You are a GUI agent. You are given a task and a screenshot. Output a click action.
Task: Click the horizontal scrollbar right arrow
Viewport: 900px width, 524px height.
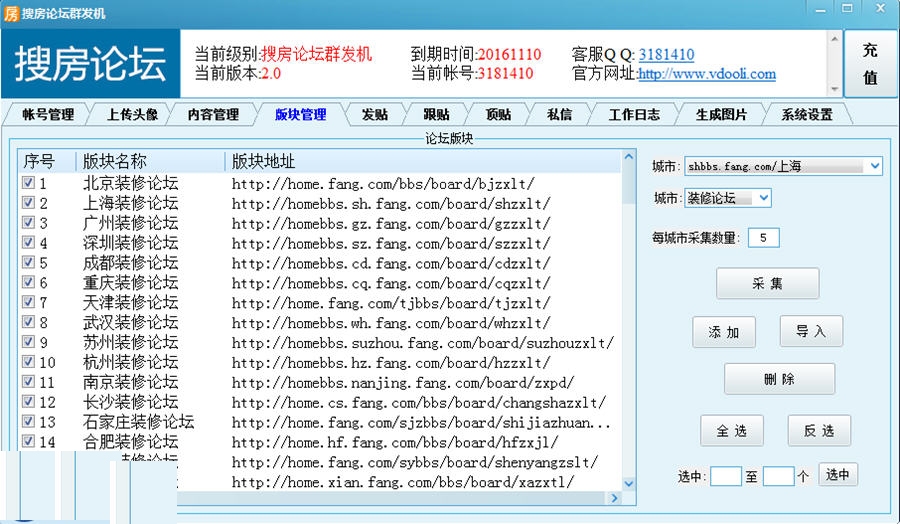tap(615, 498)
